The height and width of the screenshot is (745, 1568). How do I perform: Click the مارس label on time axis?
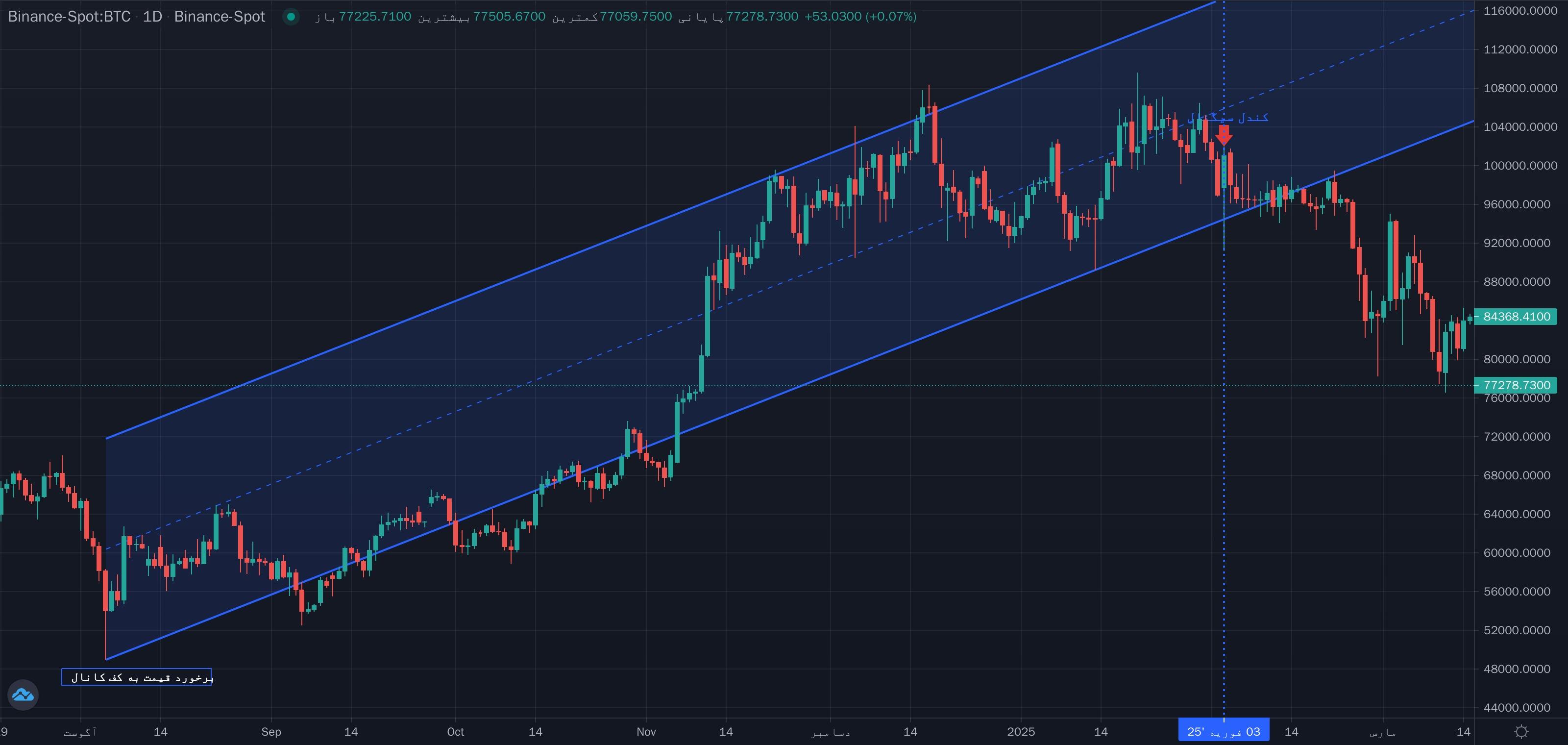[x=1383, y=732]
